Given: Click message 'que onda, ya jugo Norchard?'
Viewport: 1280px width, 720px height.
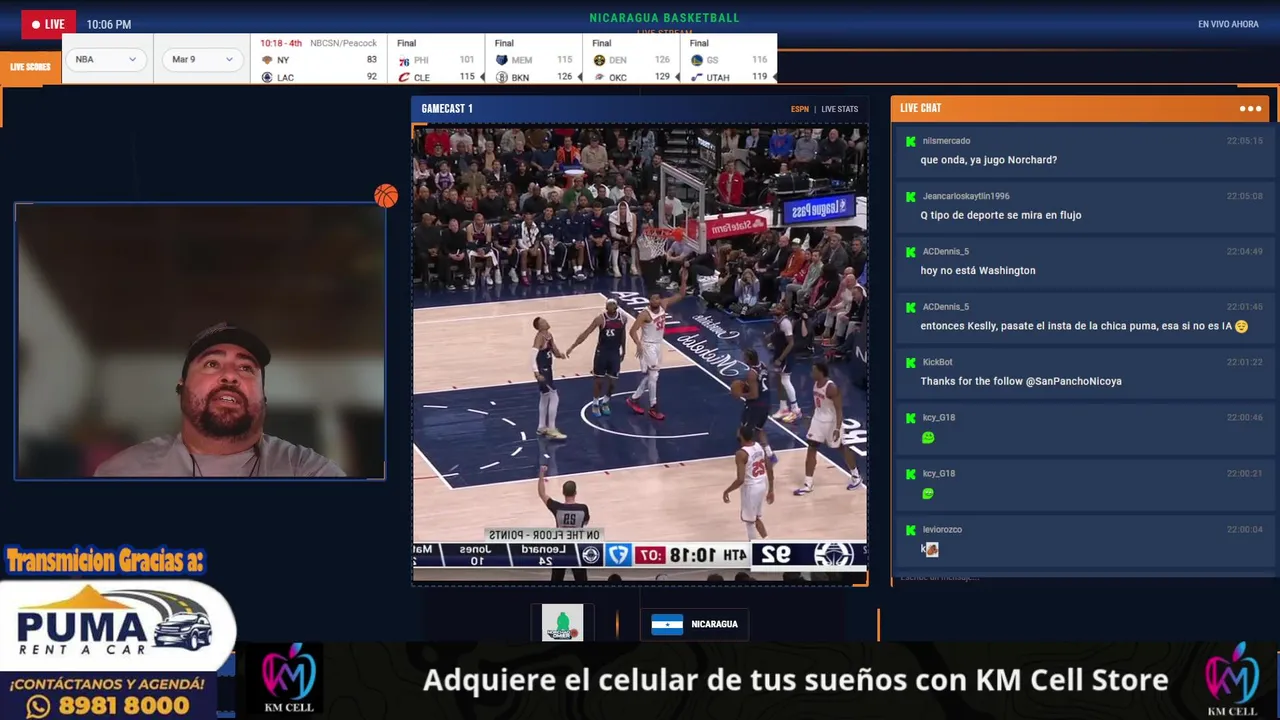Looking at the screenshot, I should [989, 160].
